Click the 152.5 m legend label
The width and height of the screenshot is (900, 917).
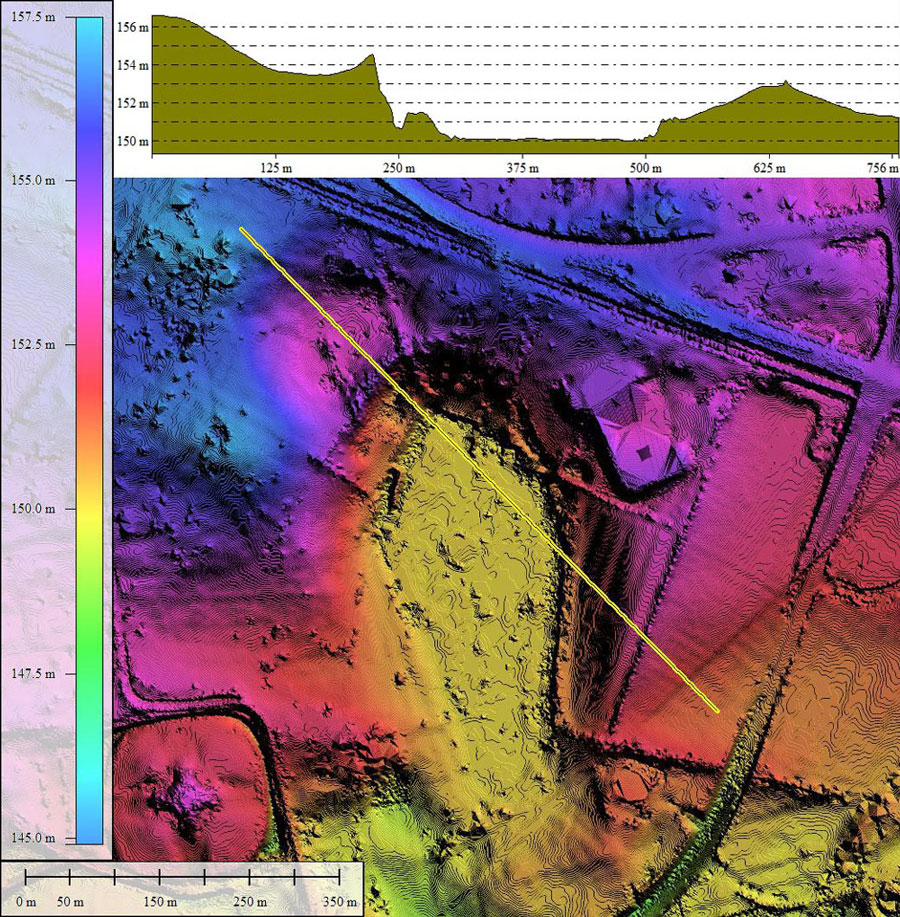tap(33, 344)
